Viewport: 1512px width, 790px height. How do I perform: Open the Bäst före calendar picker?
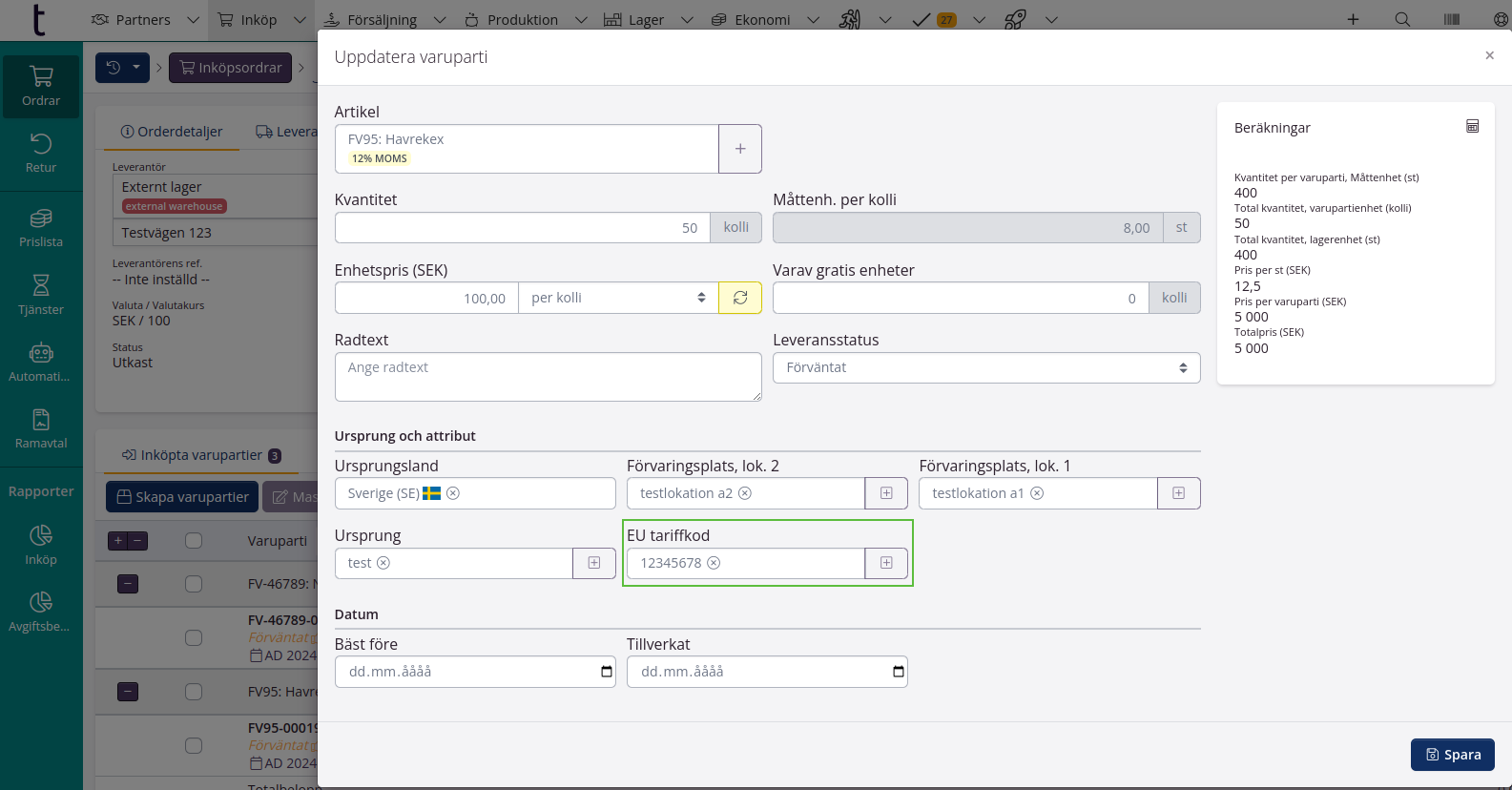tap(607, 672)
